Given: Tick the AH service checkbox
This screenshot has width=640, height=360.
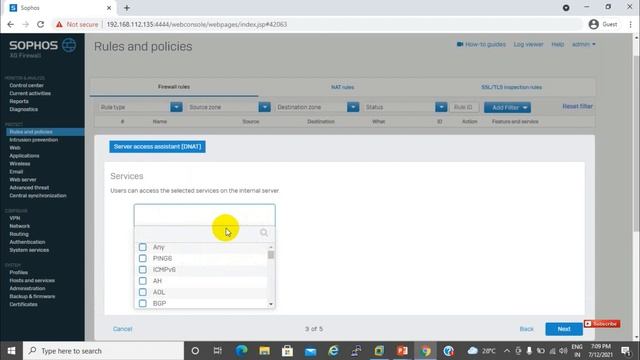Looking at the screenshot, I should point(142,281).
